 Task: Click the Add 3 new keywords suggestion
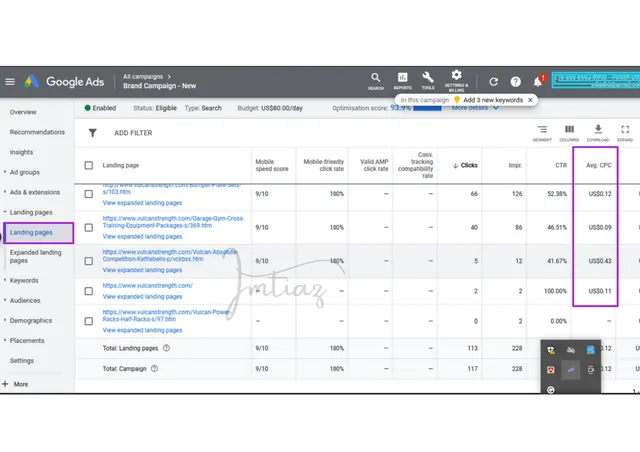493,100
